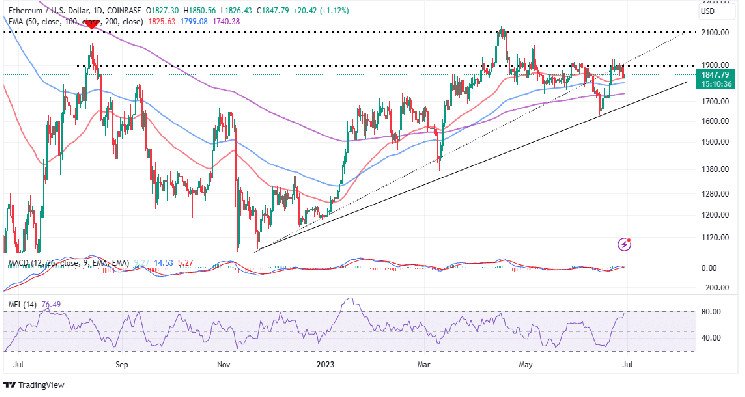
Task: Click the red 50 EMA value 1825.63
Action: point(162,21)
